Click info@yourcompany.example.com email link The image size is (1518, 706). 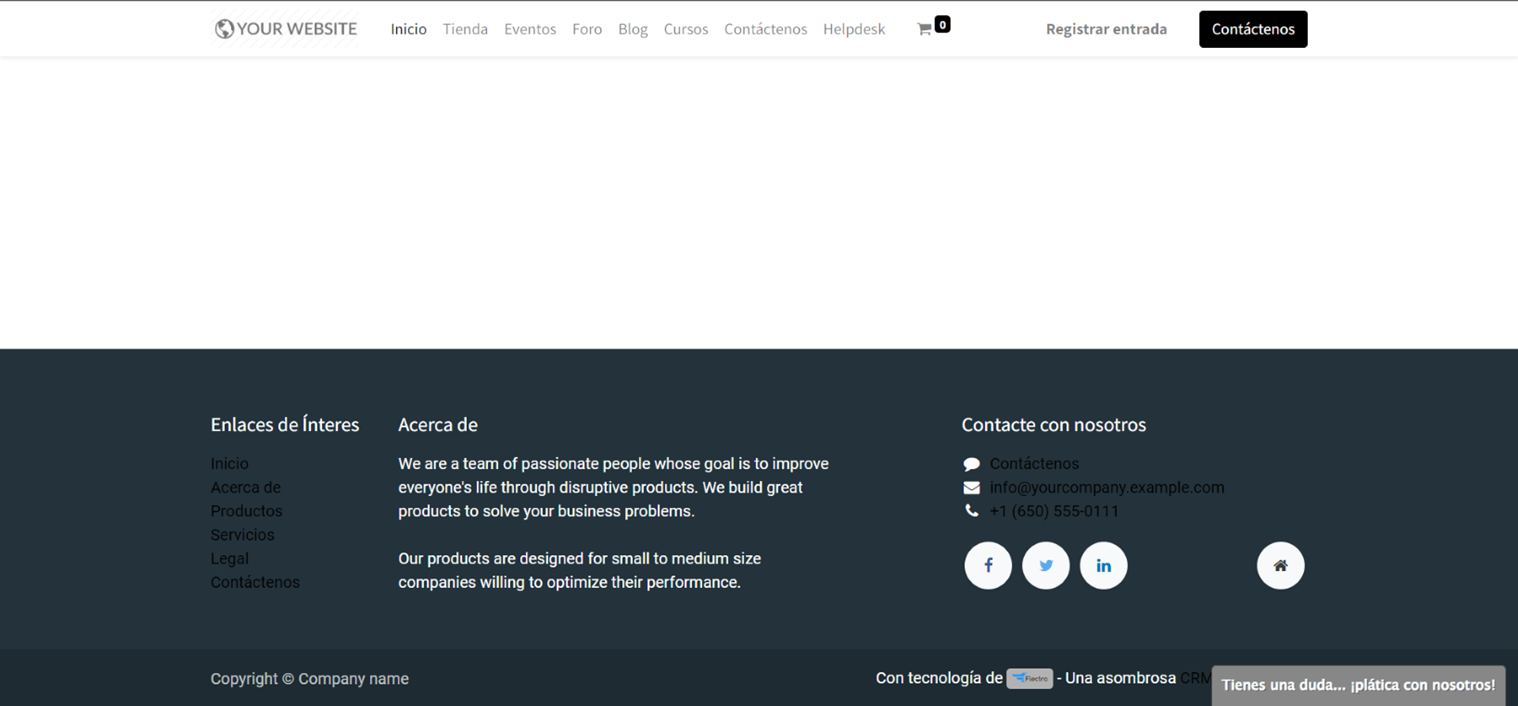(1106, 488)
